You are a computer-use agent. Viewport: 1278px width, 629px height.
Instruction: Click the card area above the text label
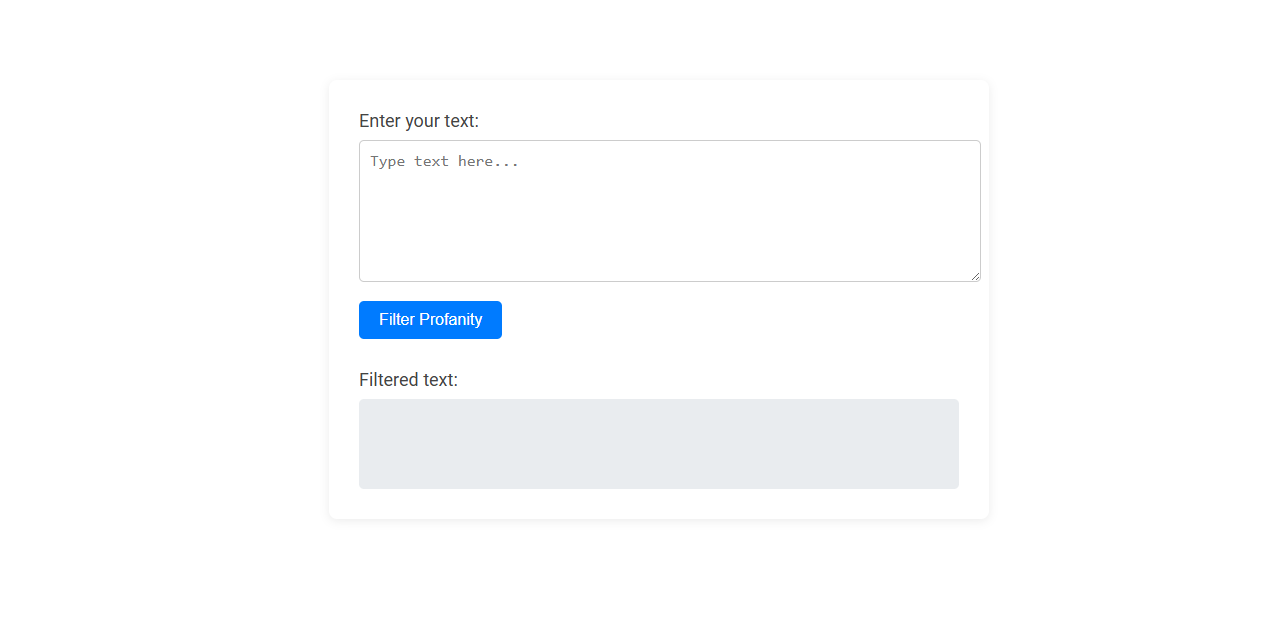(x=660, y=98)
